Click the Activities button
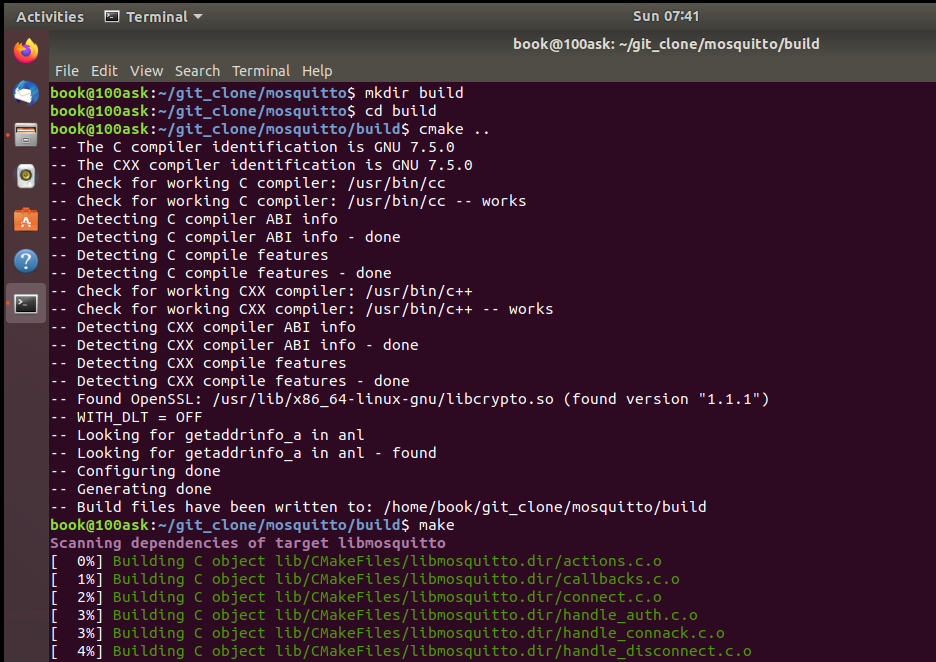Viewport: 936px width, 662px height. coord(50,17)
